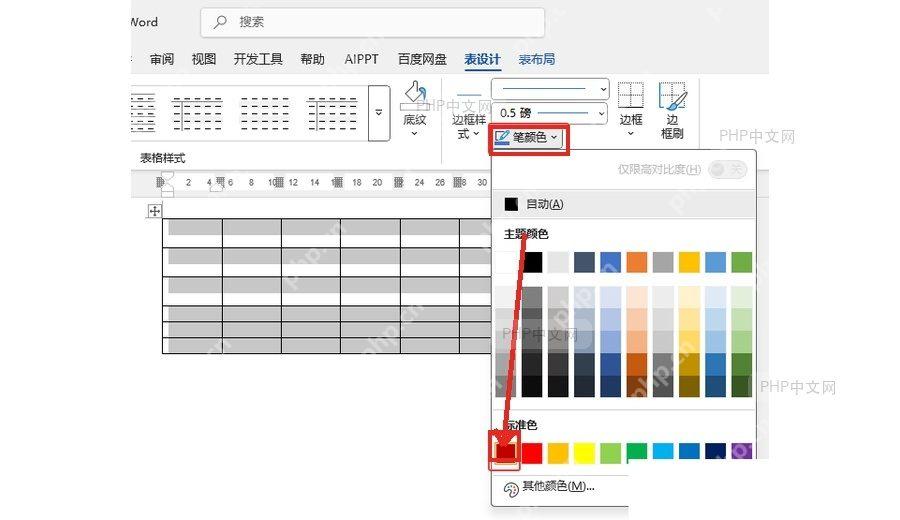Open the 帮助 tab

[313, 59]
